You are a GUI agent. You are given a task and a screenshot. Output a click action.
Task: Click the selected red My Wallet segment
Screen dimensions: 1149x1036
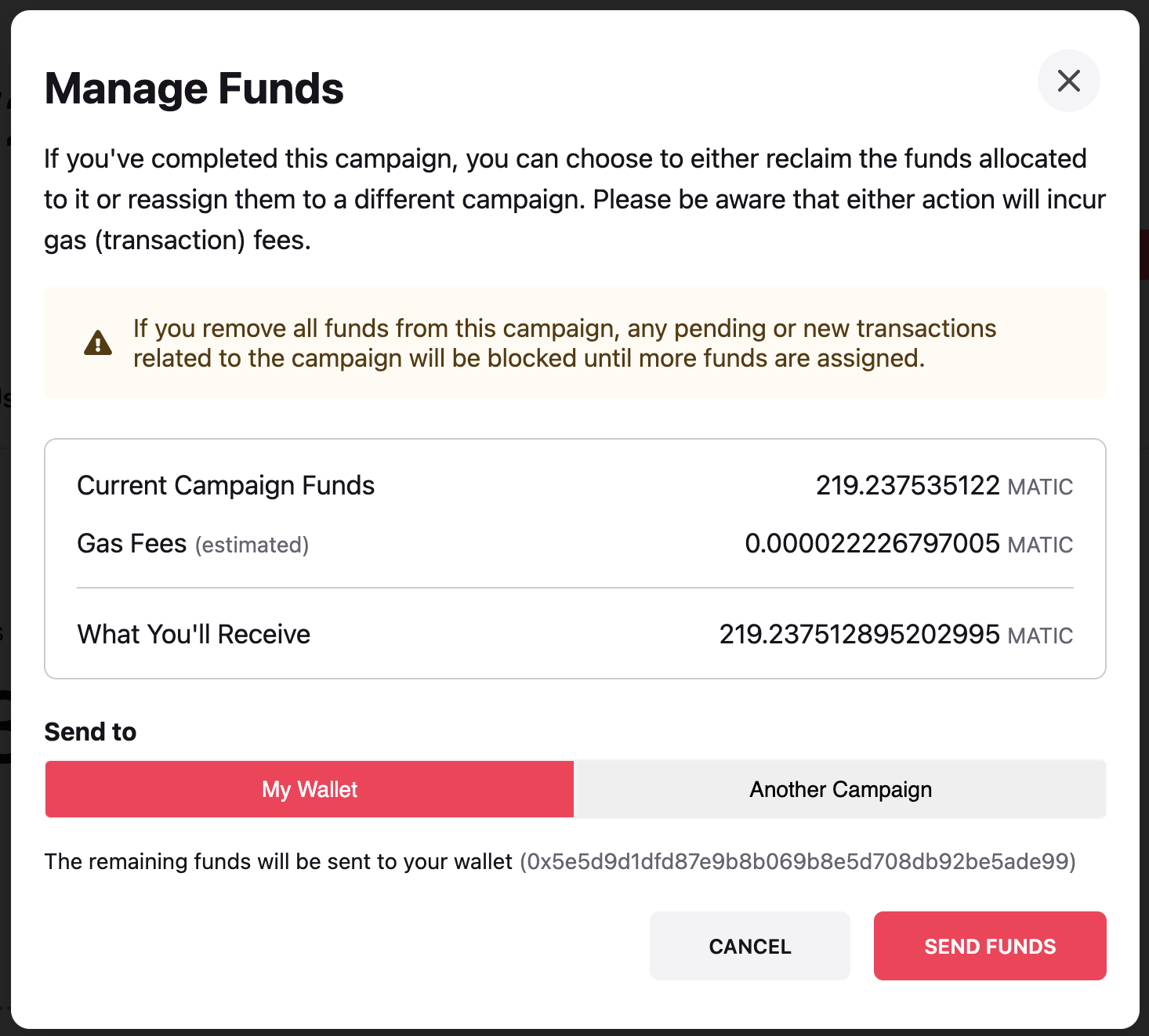(x=309, y=789)
